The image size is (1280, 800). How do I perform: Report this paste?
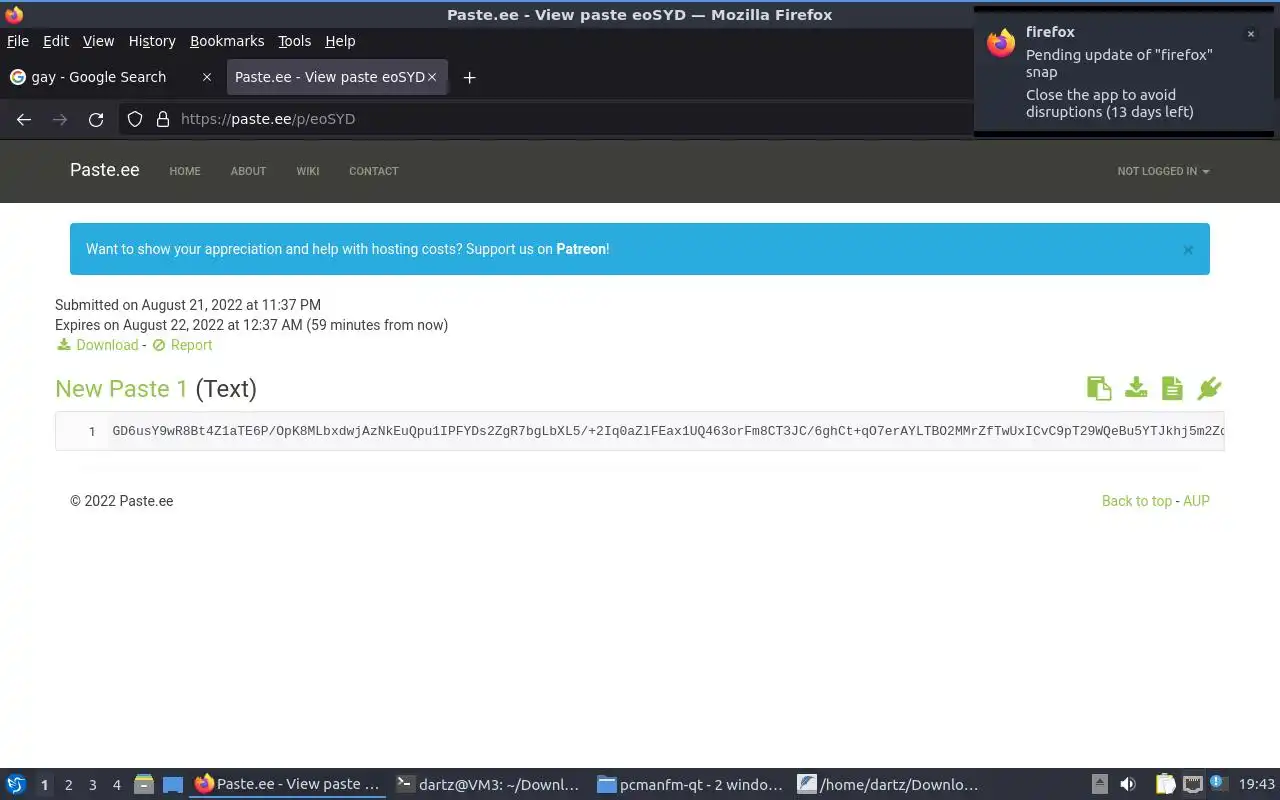[191, 345]
